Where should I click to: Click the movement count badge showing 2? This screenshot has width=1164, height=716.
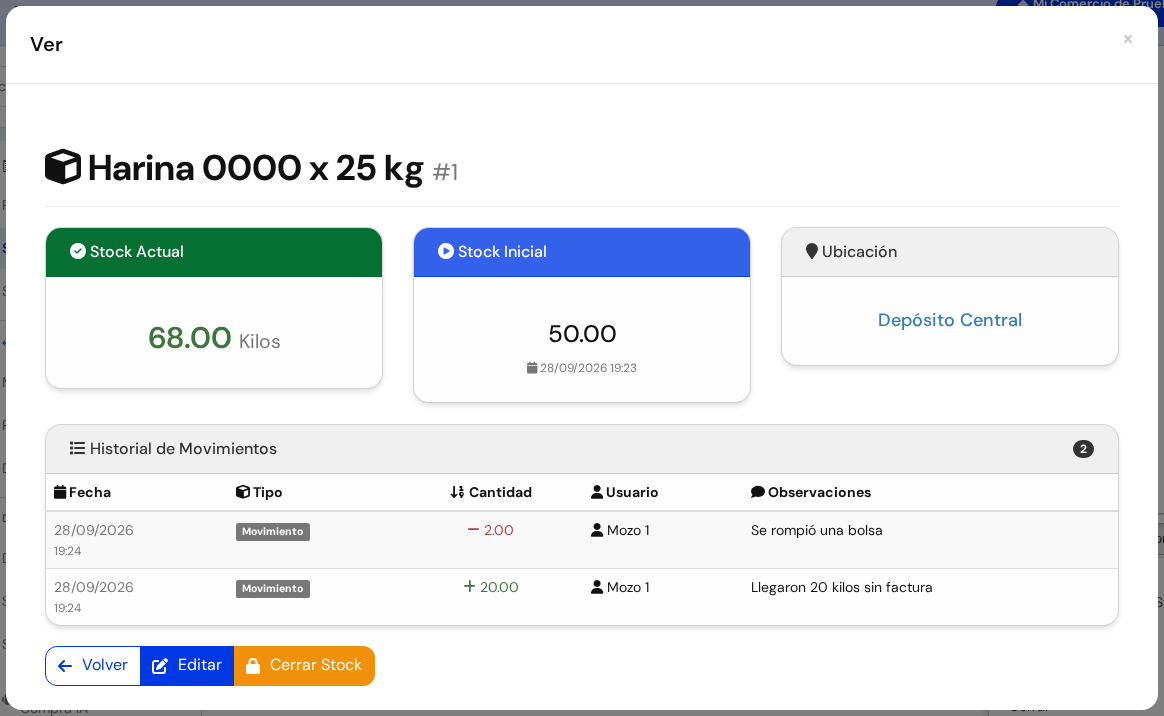click(x=1083, y=449)
